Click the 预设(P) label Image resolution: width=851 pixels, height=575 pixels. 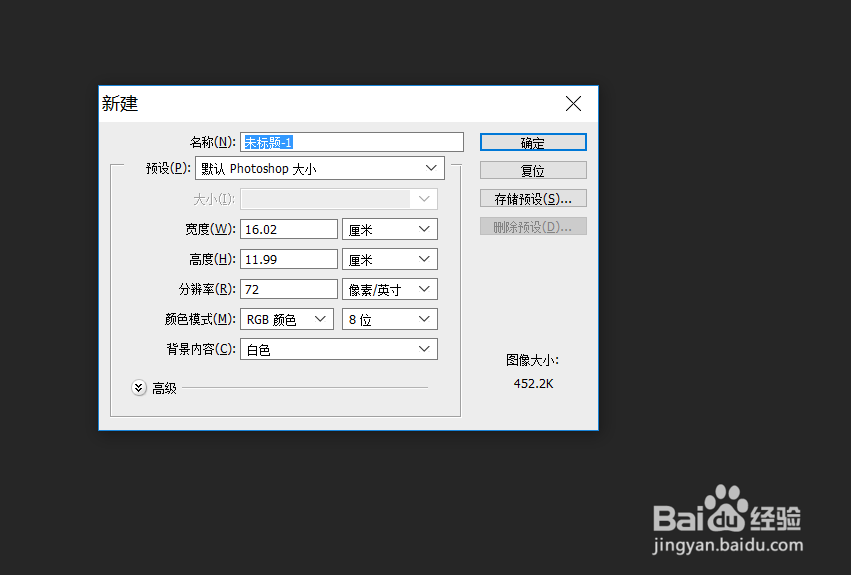[x=168, y=168]
